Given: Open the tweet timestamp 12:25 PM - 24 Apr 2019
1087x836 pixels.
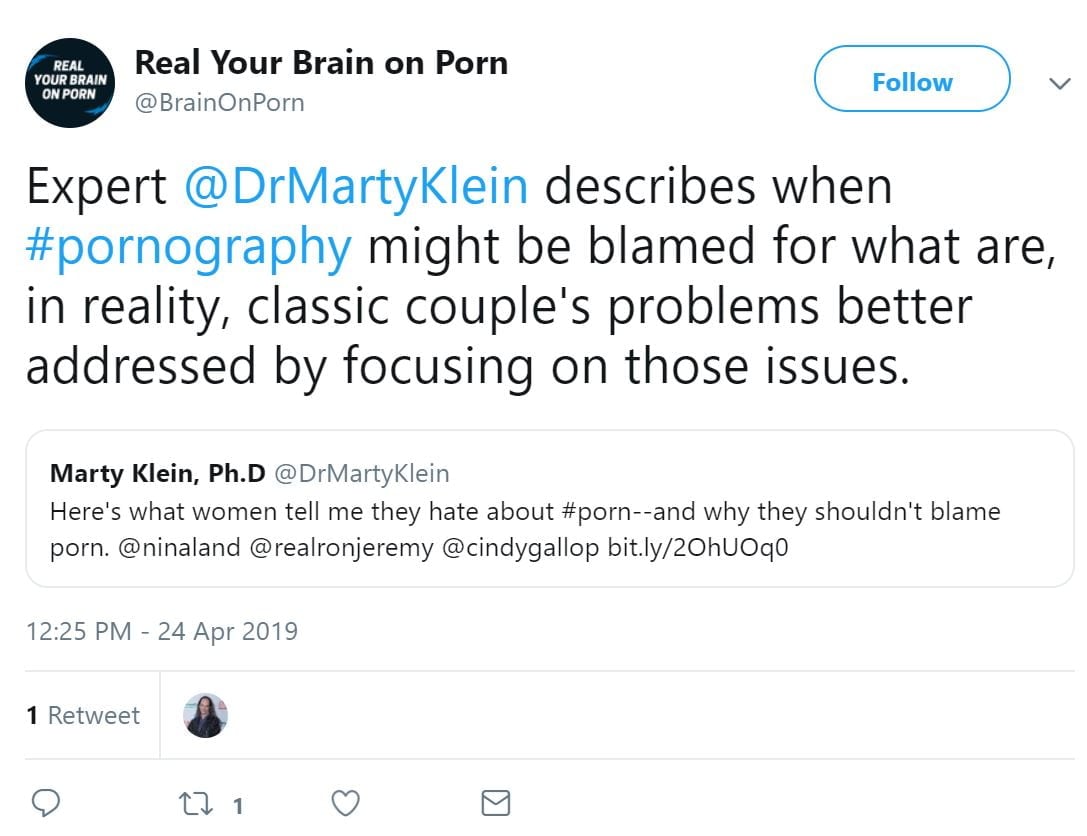Looking at the screenshot, I should click(162, 631).
